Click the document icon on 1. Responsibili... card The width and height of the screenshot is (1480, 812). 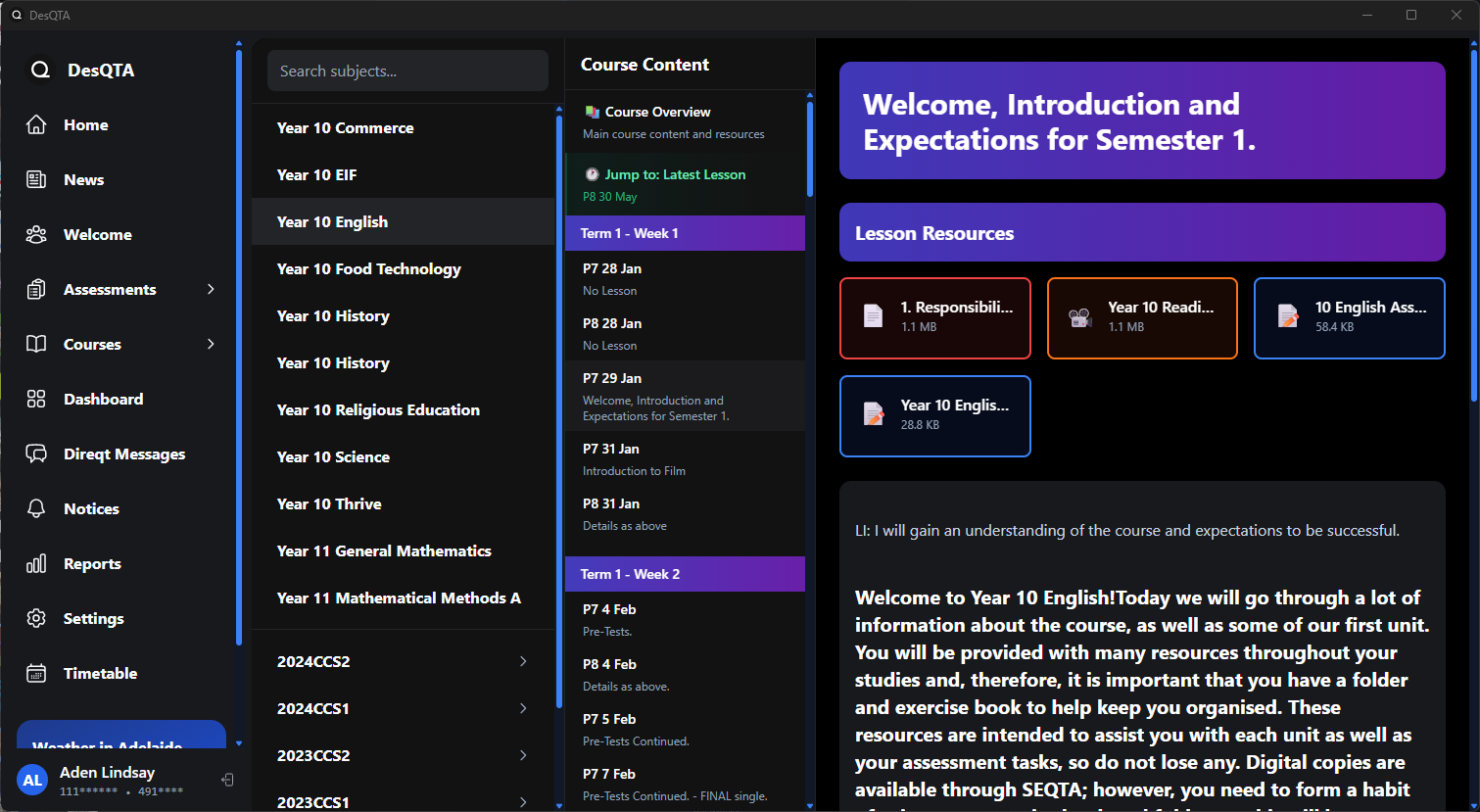coord(873,316)
